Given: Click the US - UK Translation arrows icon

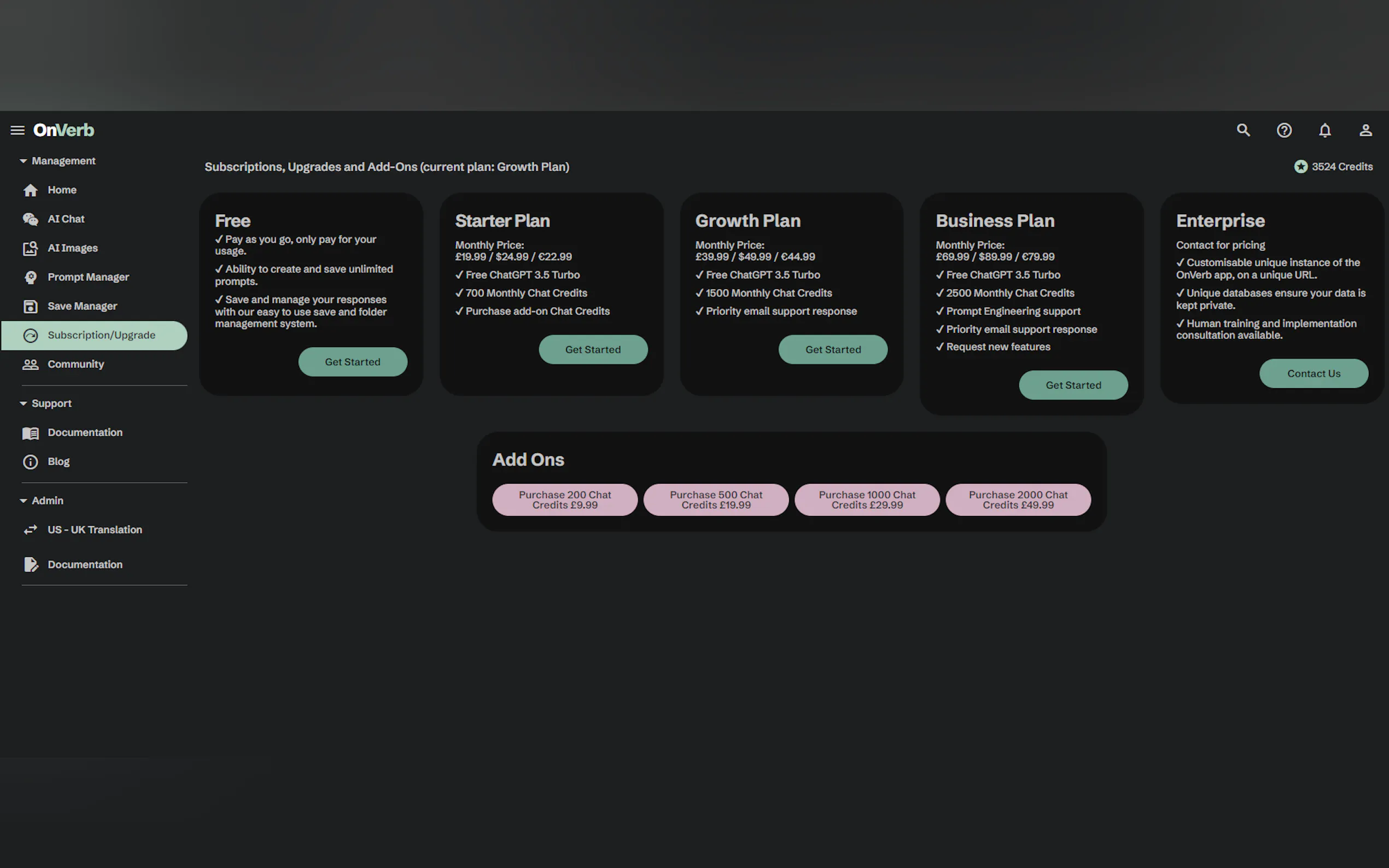Looking at the screenshot, I should [x=31, y=529].
